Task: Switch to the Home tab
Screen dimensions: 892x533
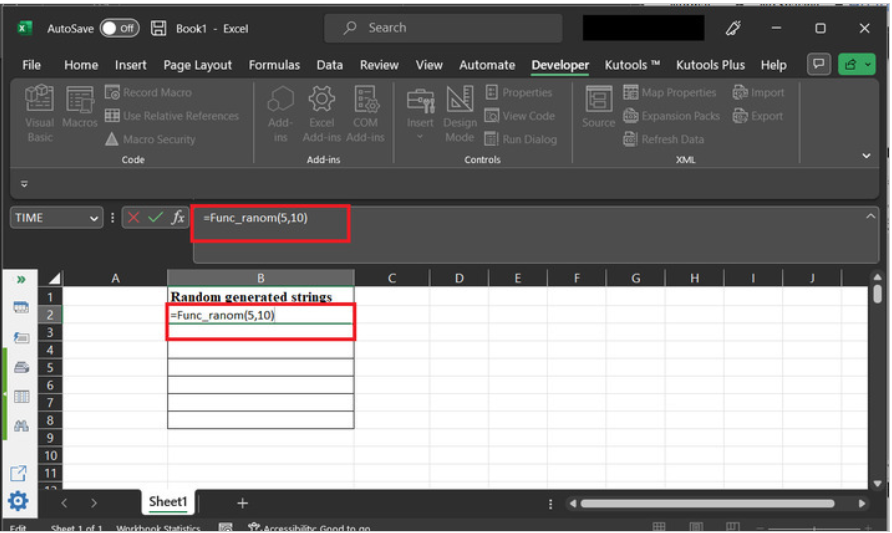Action: (x=81, y=65)
